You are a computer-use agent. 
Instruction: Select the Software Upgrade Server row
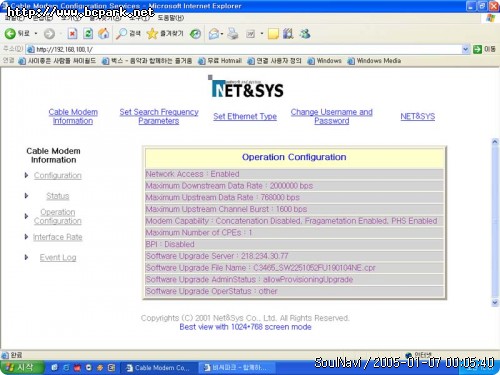point(294,256)
